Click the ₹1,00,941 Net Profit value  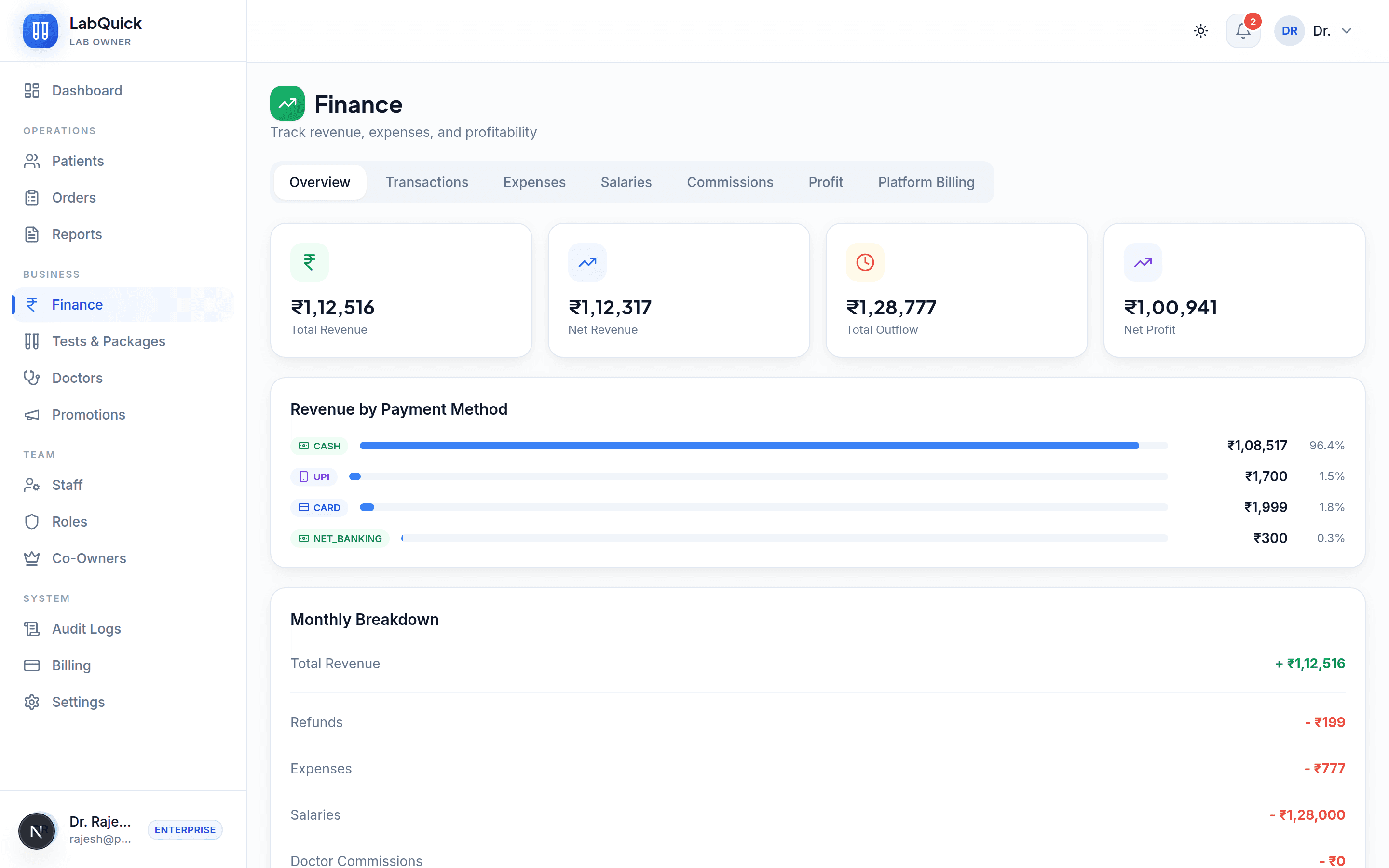pyautogui.click(x=1171, y=308)
